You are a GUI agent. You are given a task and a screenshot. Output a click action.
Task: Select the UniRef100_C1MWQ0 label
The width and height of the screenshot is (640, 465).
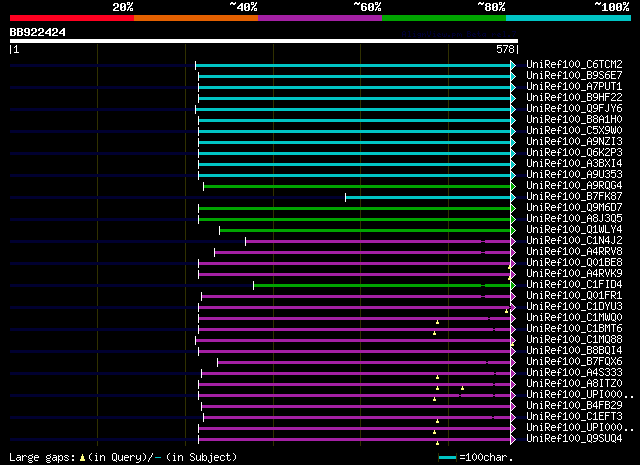pyautogui.click(x=574, y=318)
